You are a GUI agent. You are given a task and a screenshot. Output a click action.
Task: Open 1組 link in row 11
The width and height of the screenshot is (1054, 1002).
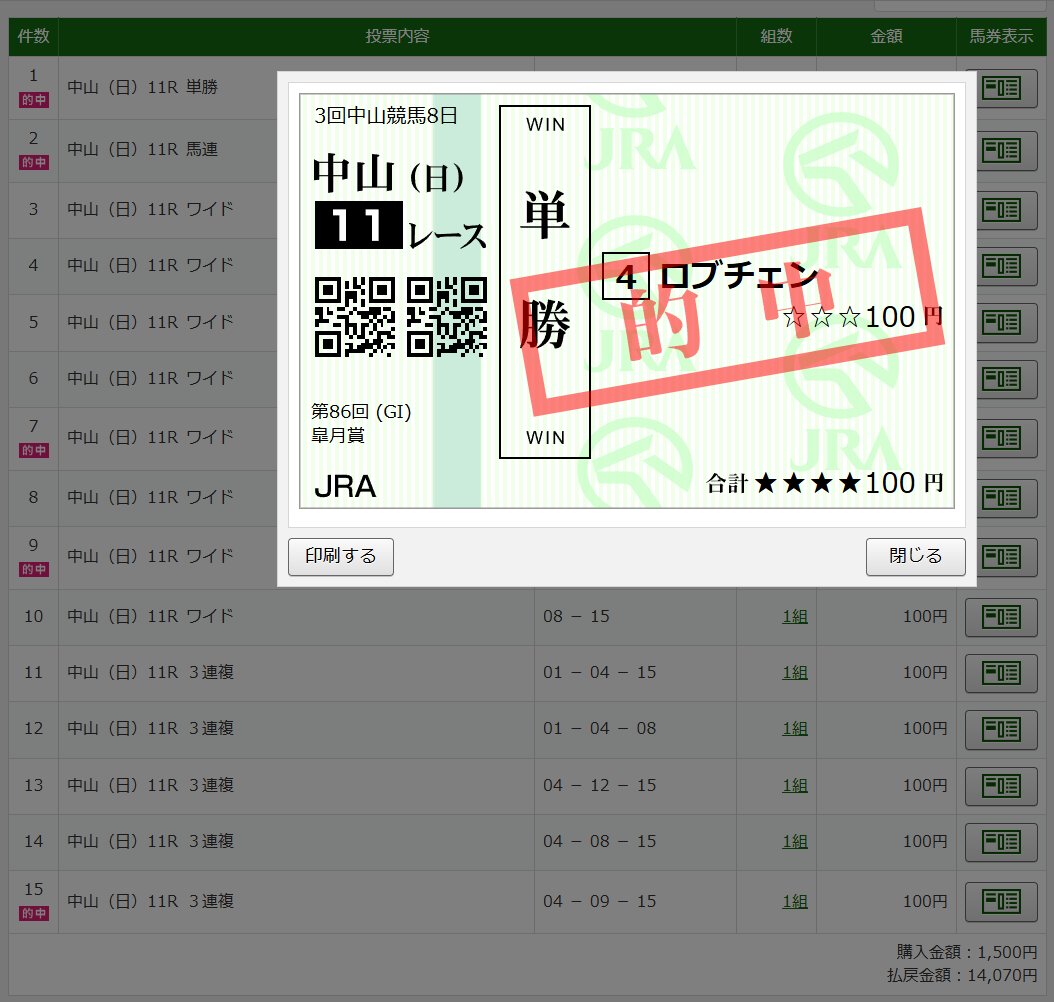pyautogui.click(x=795, y=672)
